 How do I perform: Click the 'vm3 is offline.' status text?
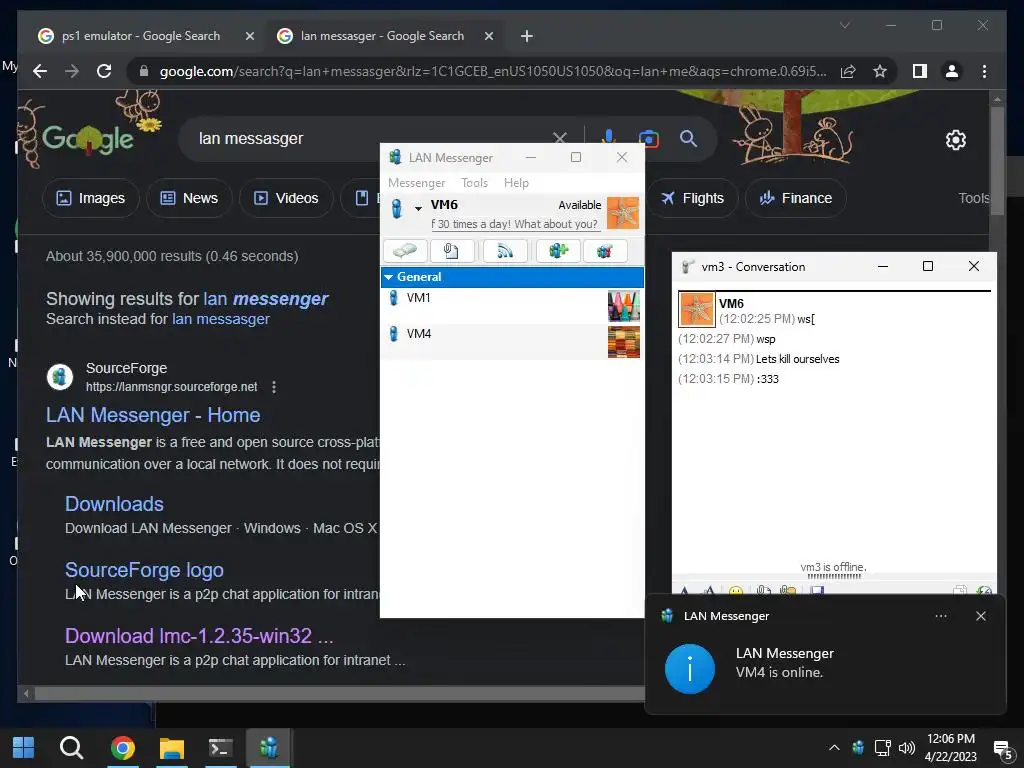point(833,567)
